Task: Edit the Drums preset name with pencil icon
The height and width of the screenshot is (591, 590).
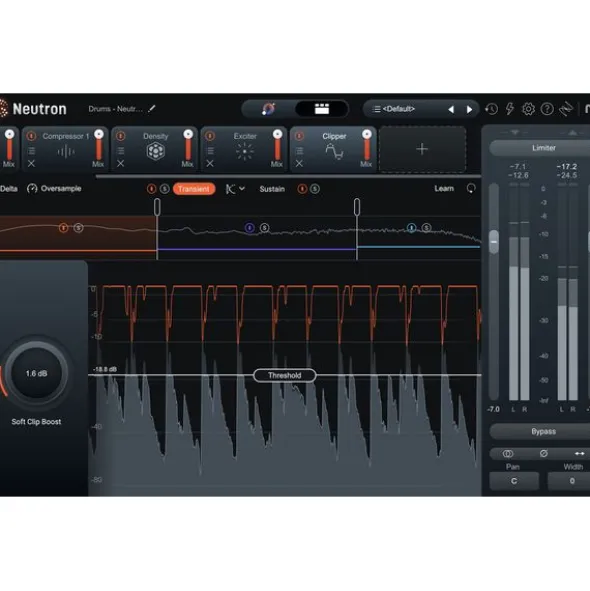Action: (x=152, y=109)
